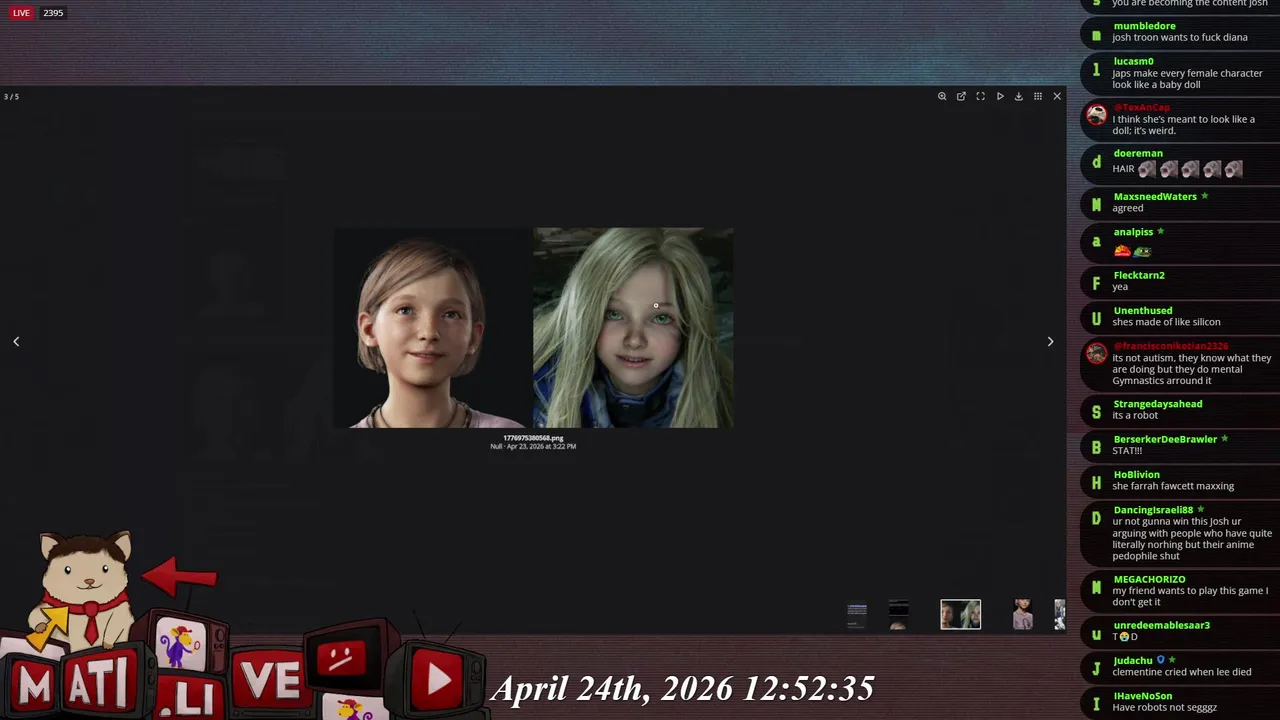
Task: Click the message 'shes made of like silicon'
Action: 1166,322
